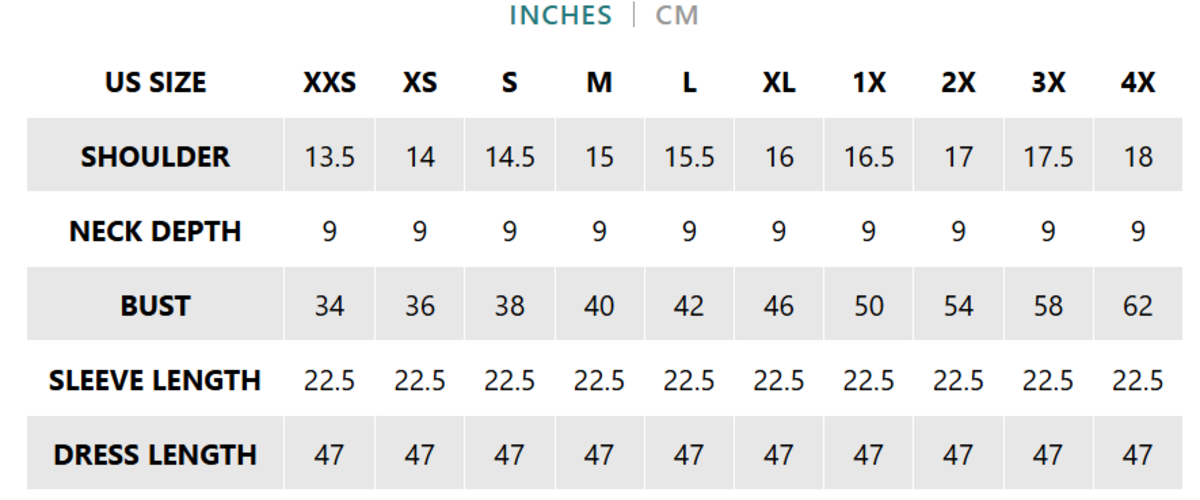1200x500 pixels.
Task: Click the NECK DEPTH row label
Action: pyautogui.click(x=155, y=231)
